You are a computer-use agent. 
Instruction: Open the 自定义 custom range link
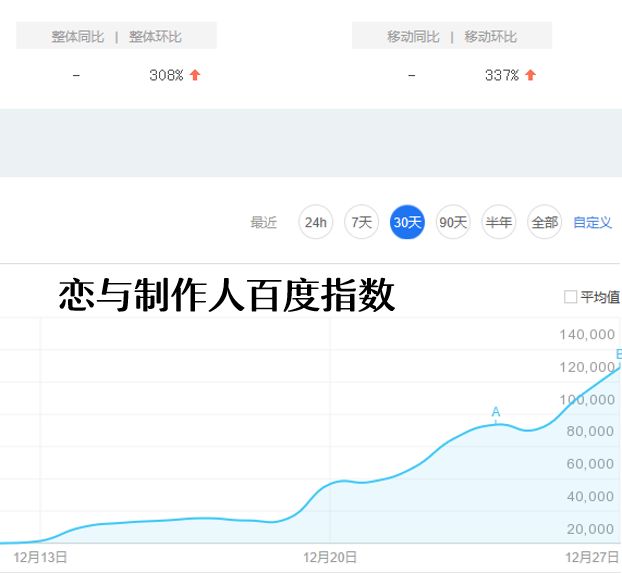pyautogui.click(x=592, y=223)
